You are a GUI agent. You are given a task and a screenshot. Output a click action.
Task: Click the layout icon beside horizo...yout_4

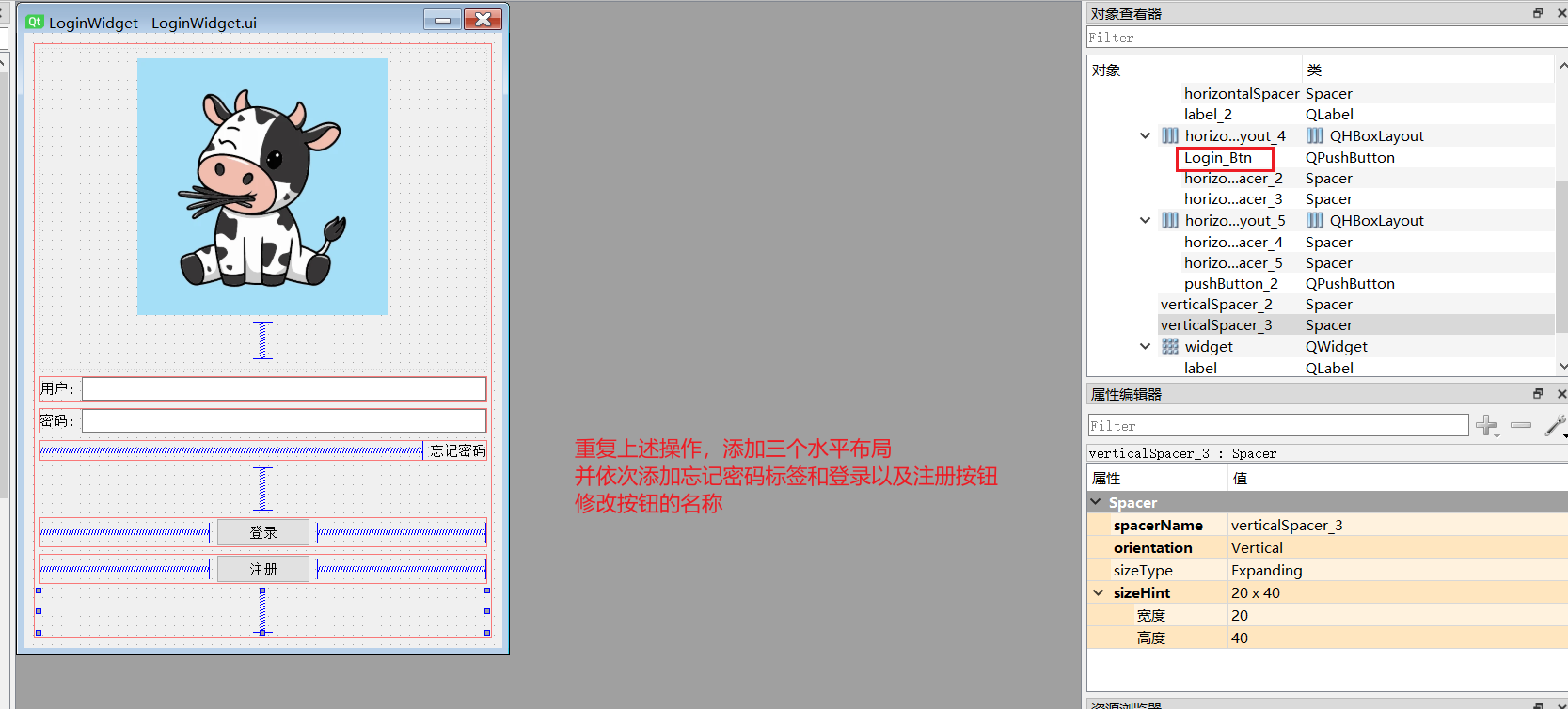pos(1170,136)
